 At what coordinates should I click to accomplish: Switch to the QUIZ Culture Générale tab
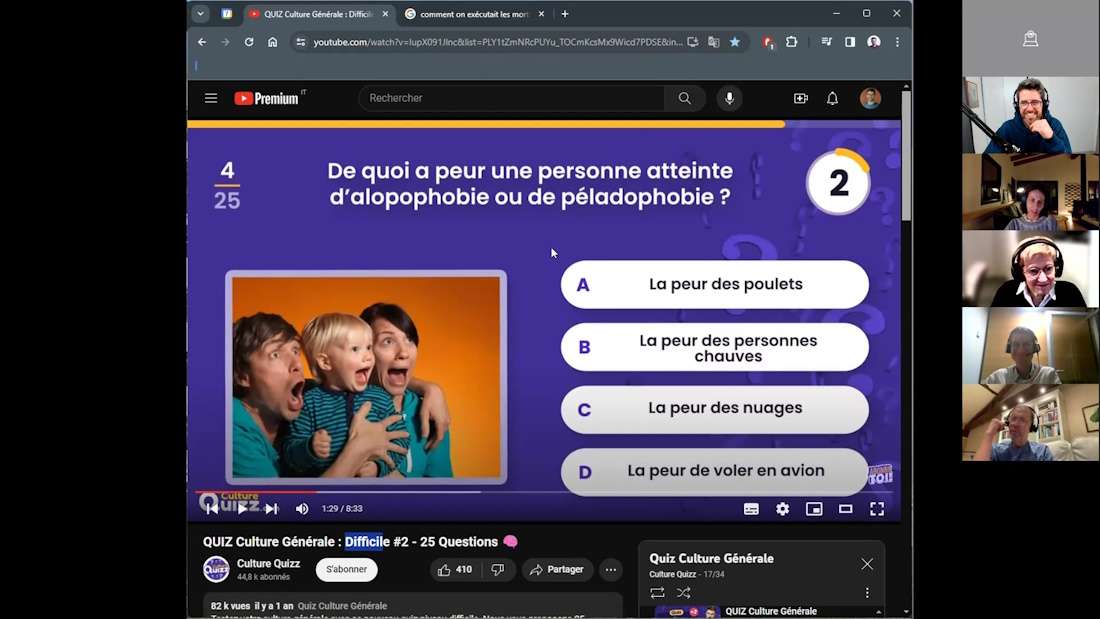click(318, 14)
